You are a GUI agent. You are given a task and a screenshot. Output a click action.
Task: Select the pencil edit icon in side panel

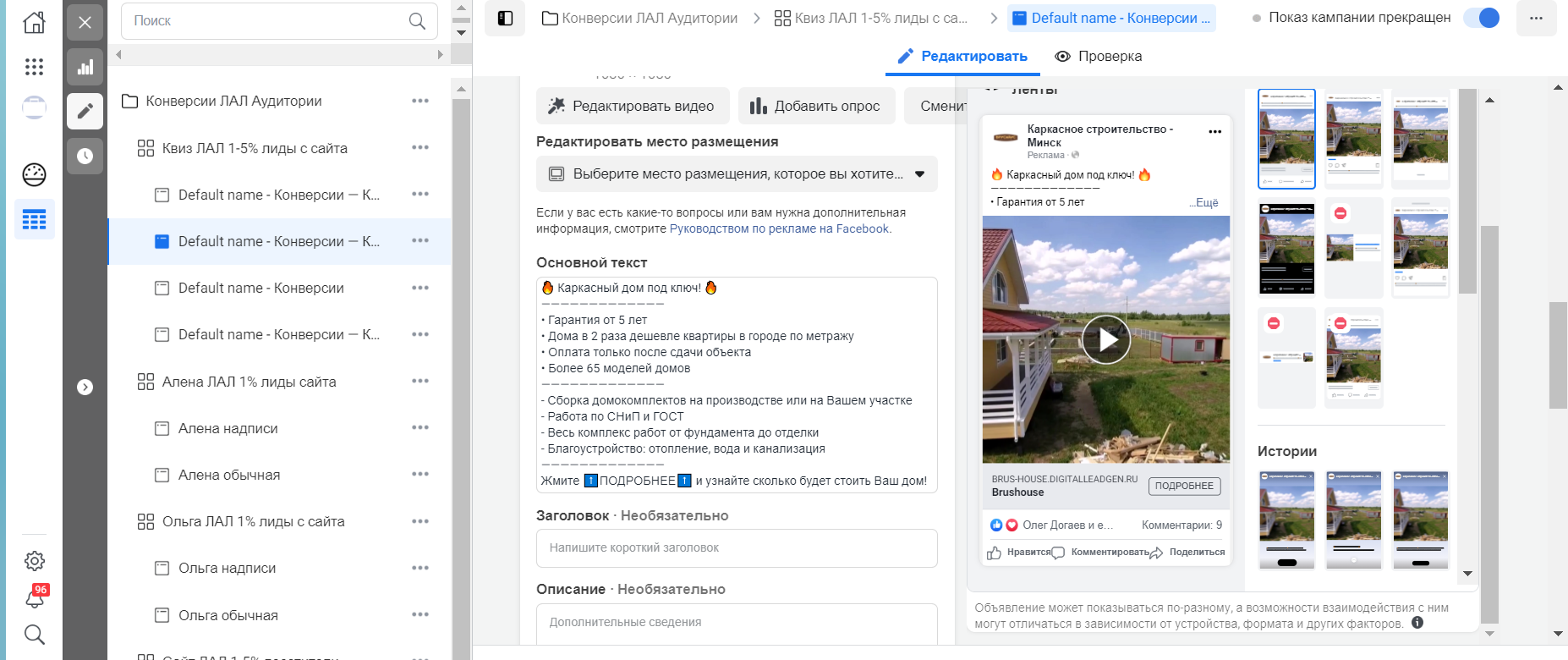(85, 111)
